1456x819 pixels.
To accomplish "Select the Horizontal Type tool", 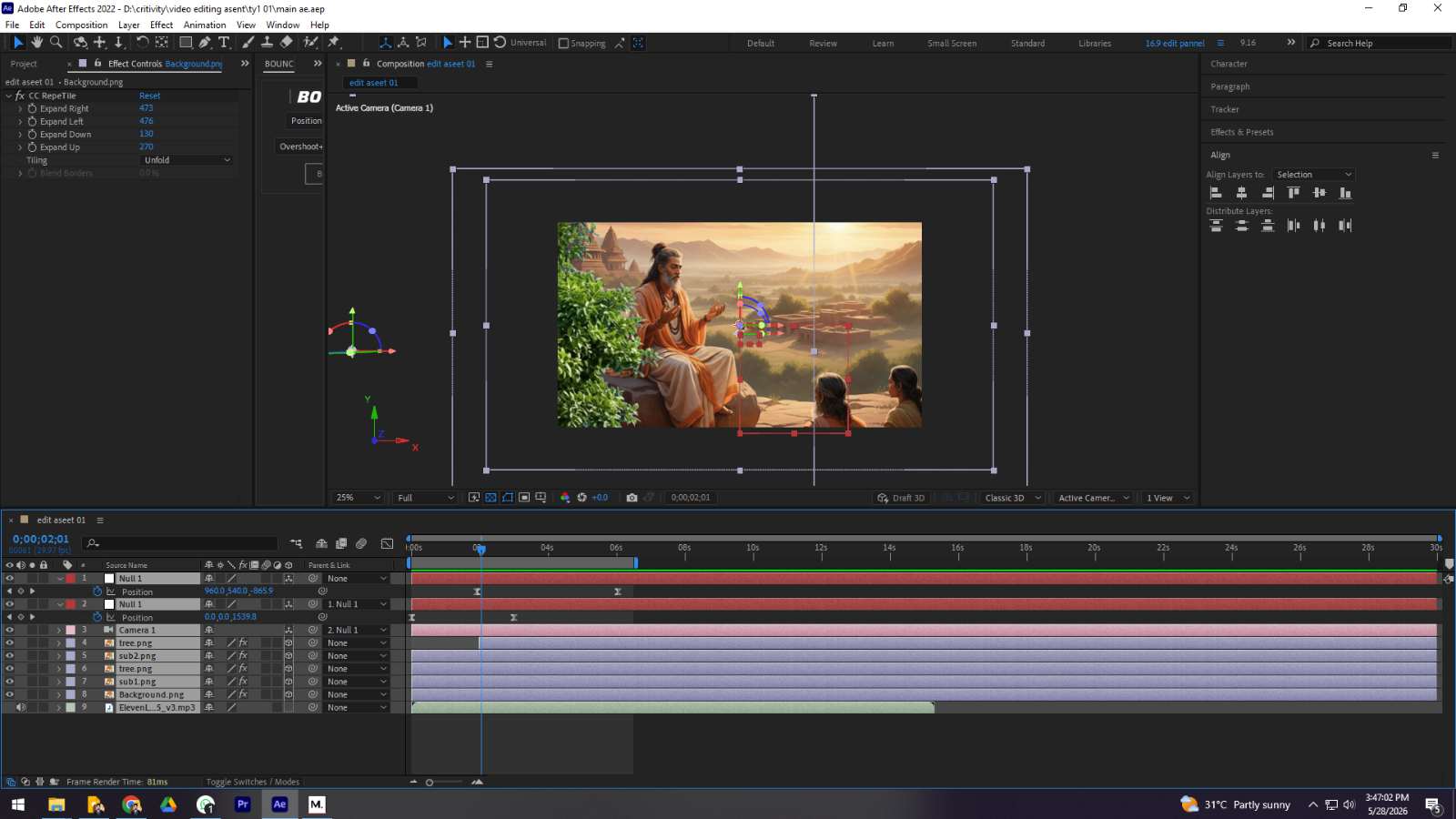I will (x=224, y=42).
